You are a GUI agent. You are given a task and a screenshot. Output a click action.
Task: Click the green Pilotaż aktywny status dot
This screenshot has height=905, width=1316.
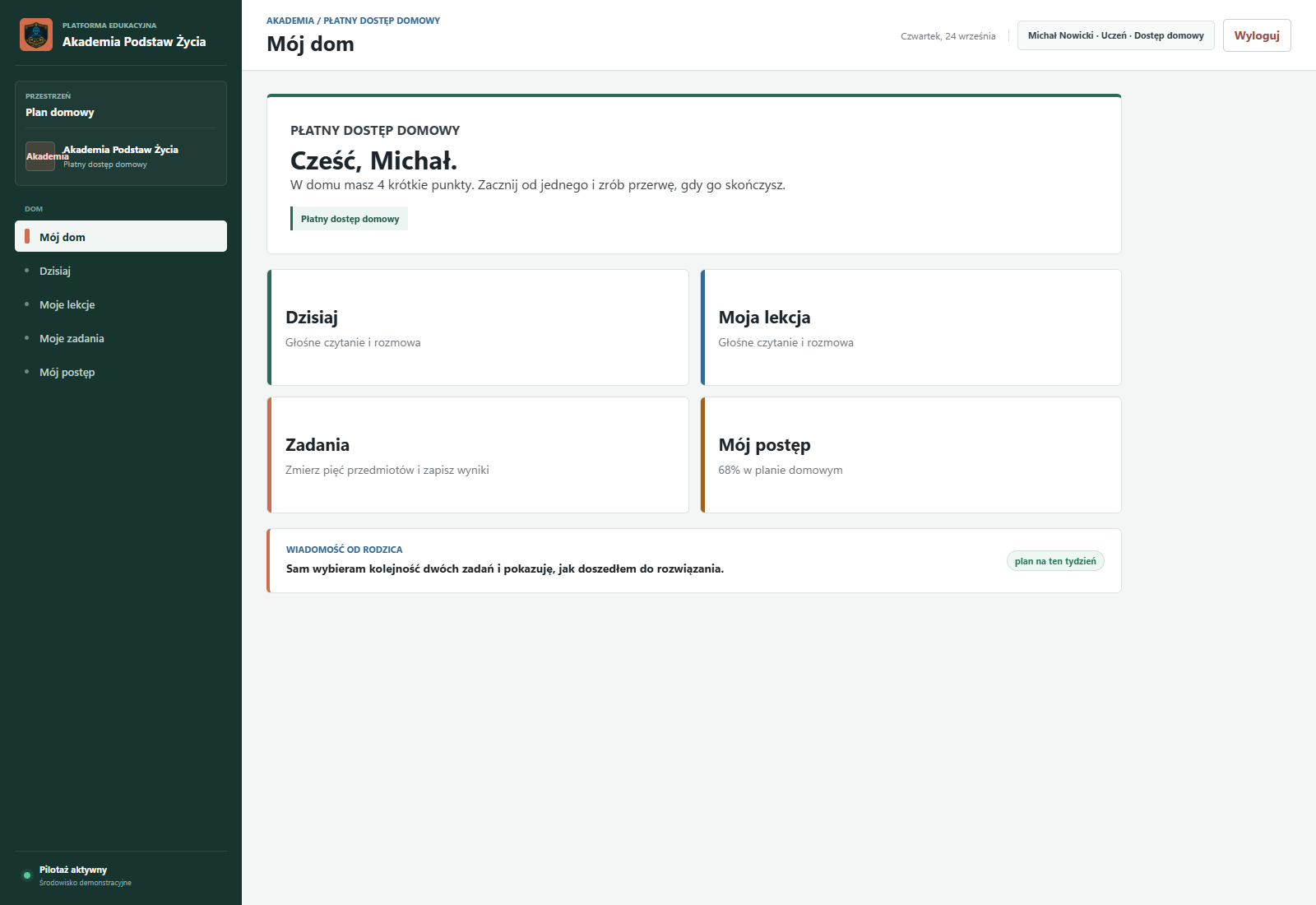pos(27,875)
